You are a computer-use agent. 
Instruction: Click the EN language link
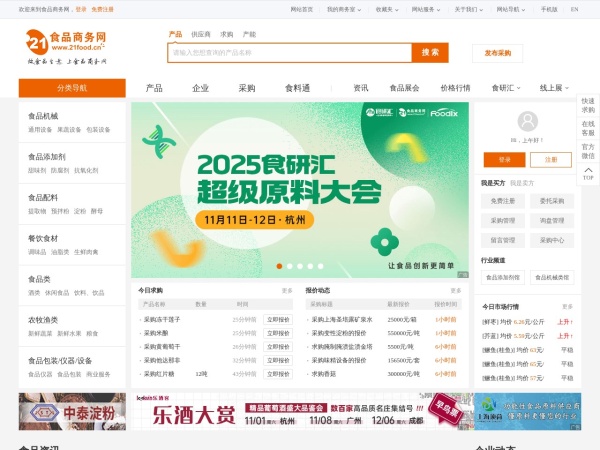(x=574, y=10)
